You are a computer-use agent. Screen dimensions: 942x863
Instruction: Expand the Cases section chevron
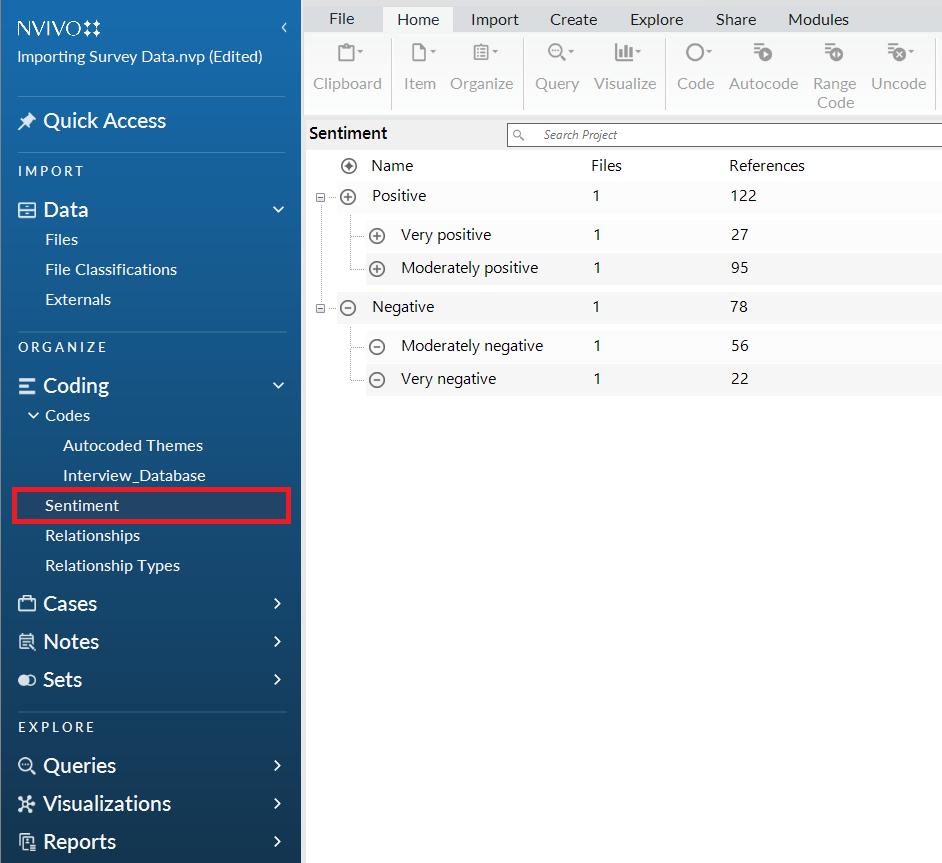click(x=277, y=604)
